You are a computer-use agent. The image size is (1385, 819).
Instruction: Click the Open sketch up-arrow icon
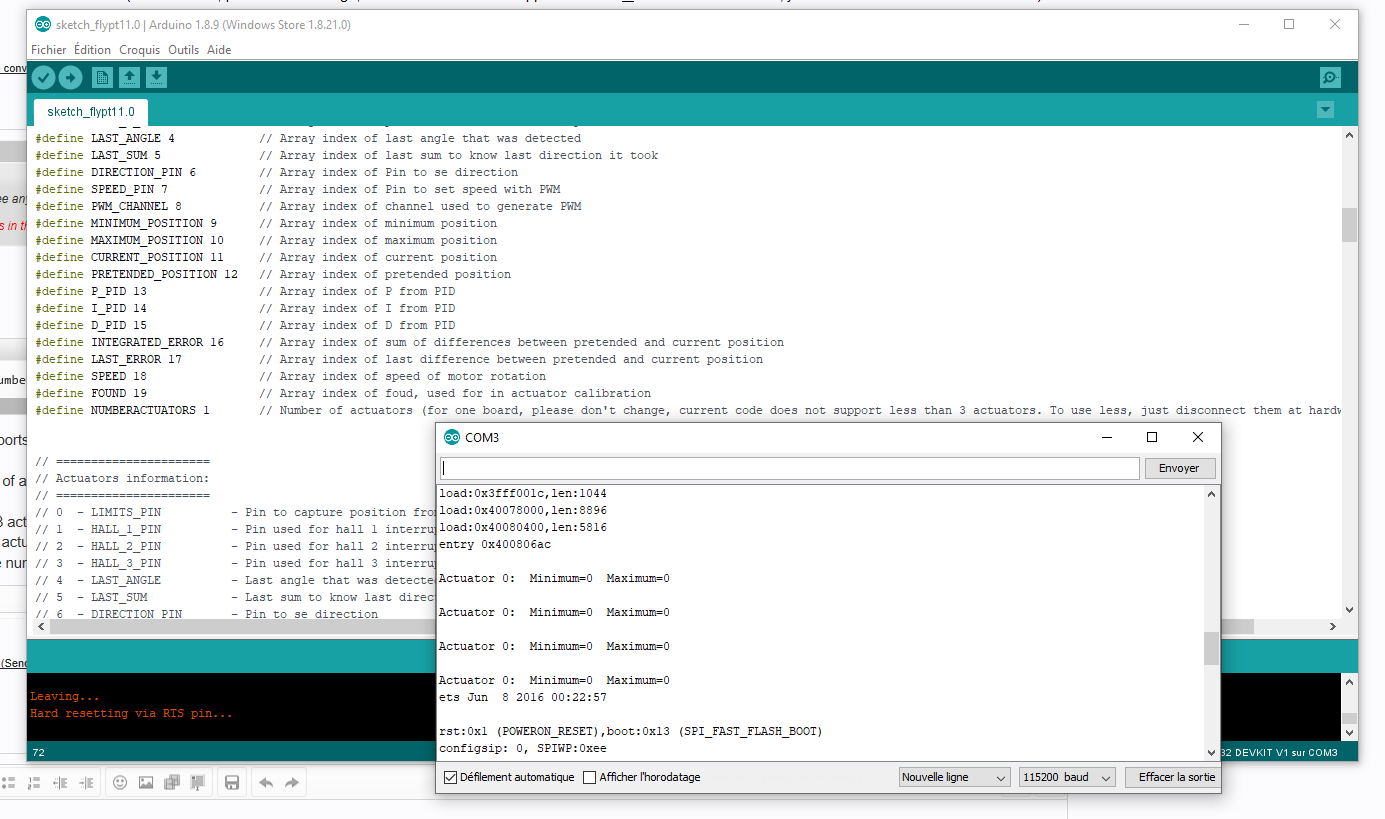point(129,78)
